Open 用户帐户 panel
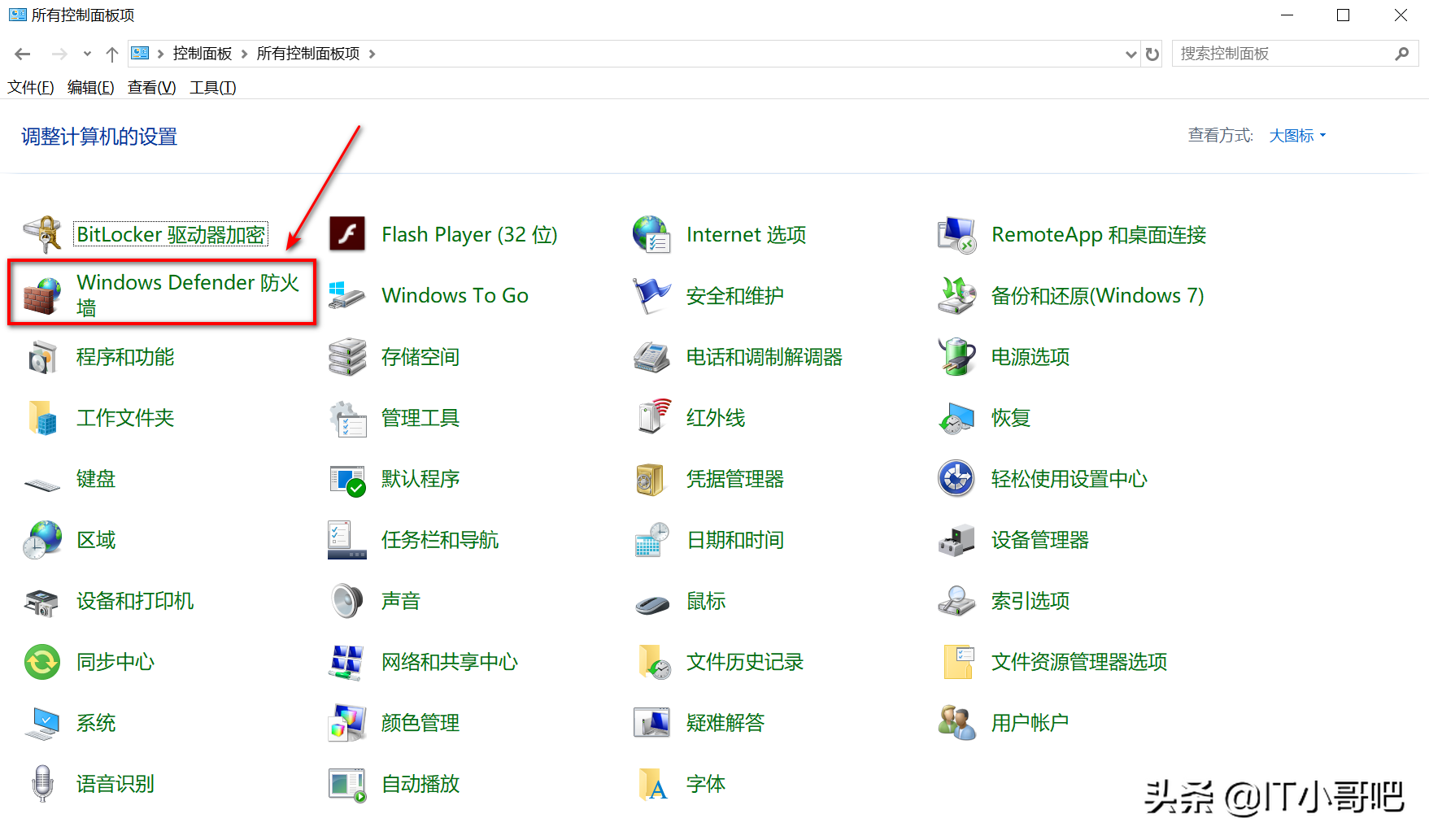Screen dimensions: 1429x840 (x=1030, y=722)
